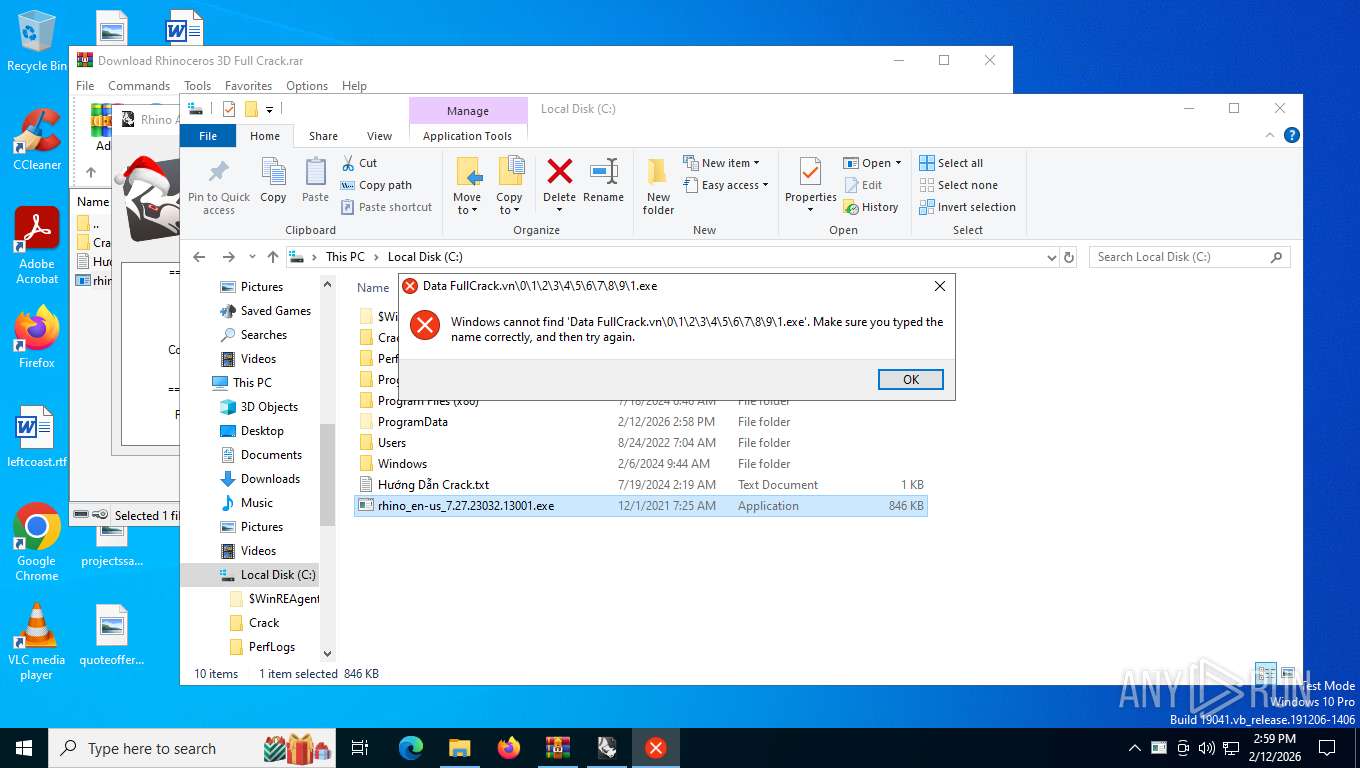Click the Refresh button beside address bar
The image size is (1360, 768).
click(x=1069, y=257)
